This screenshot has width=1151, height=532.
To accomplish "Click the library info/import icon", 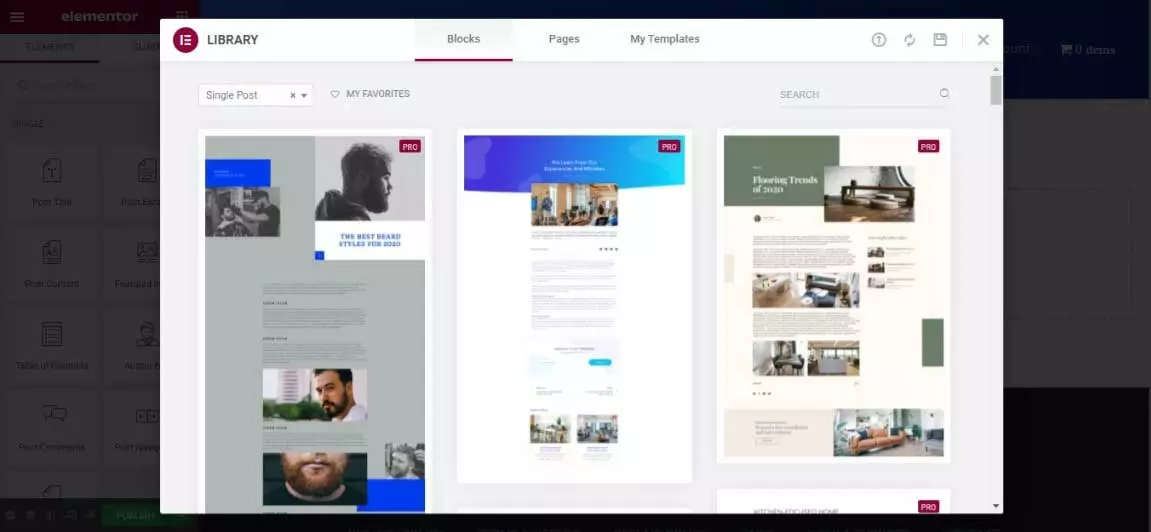I will click(x=879, y=40).
